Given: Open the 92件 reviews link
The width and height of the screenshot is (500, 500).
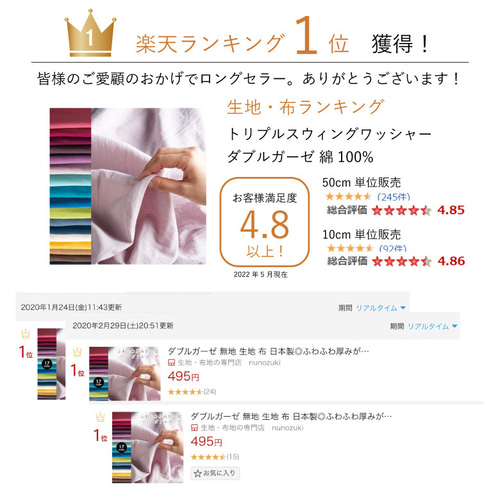Looking at the screenshot, I should 393,248.
